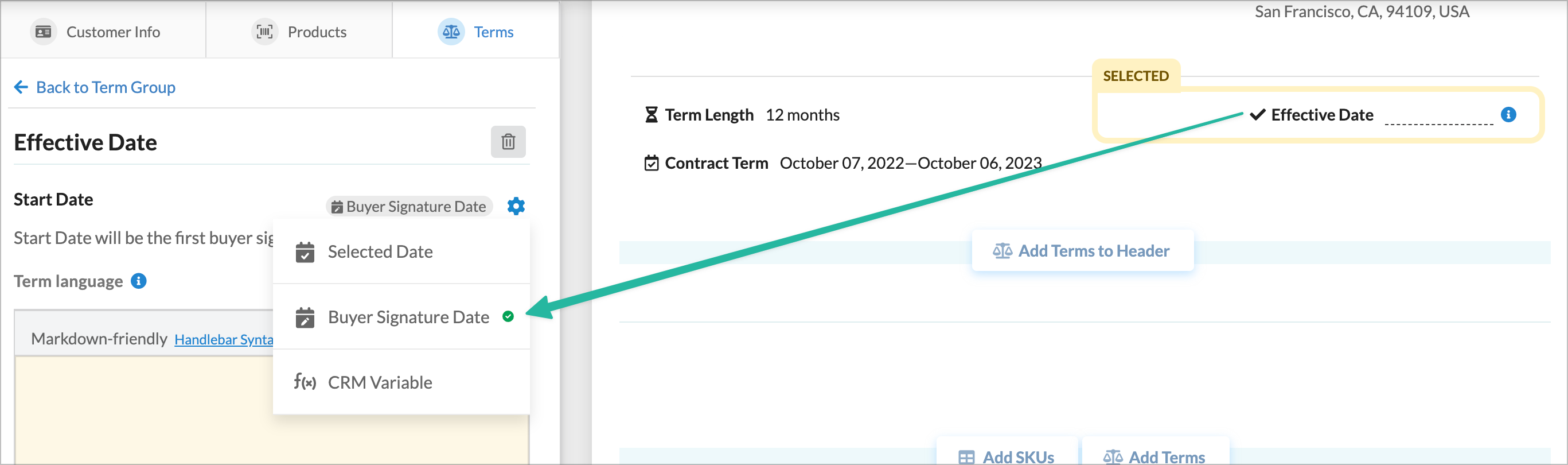This screenshot has width=1568, height=465.
Task: Switch to the Products tab
Action: [300, 32]
